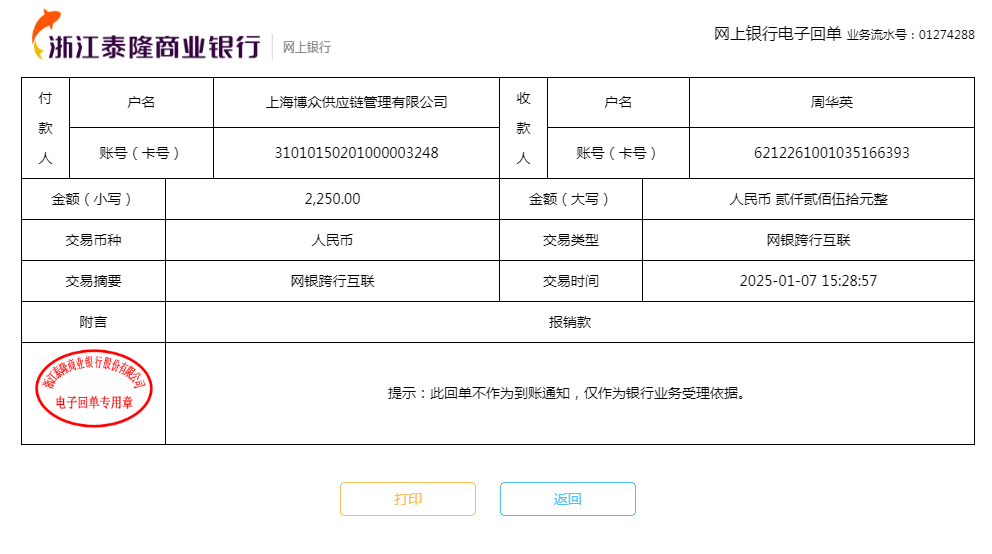Viewport: 992px width, 554px height.
Task: Click the 附言 row label
Action: (93, 322)
